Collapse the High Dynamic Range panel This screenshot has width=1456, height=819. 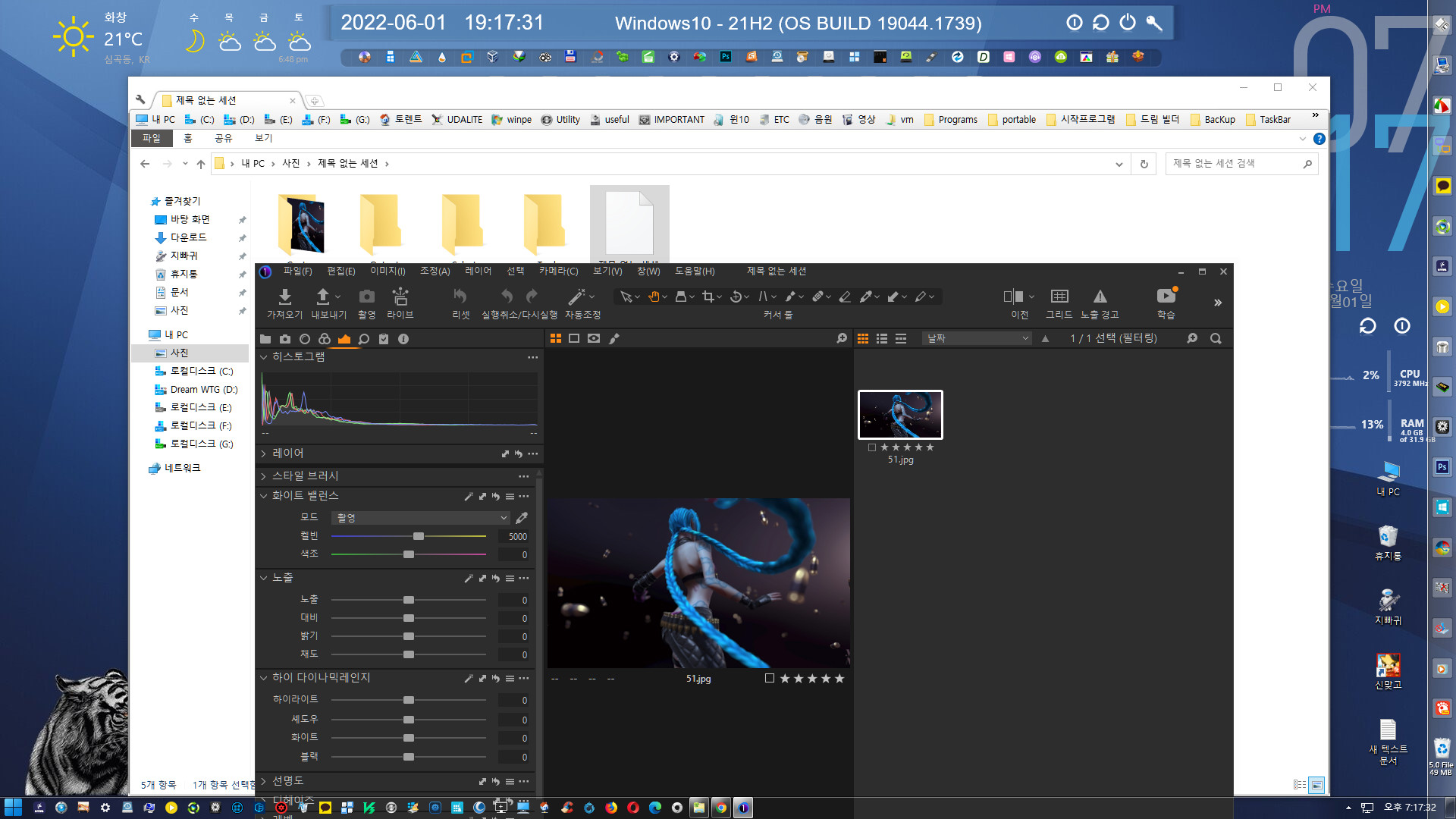pyautogui.click(x=264, y=678)
